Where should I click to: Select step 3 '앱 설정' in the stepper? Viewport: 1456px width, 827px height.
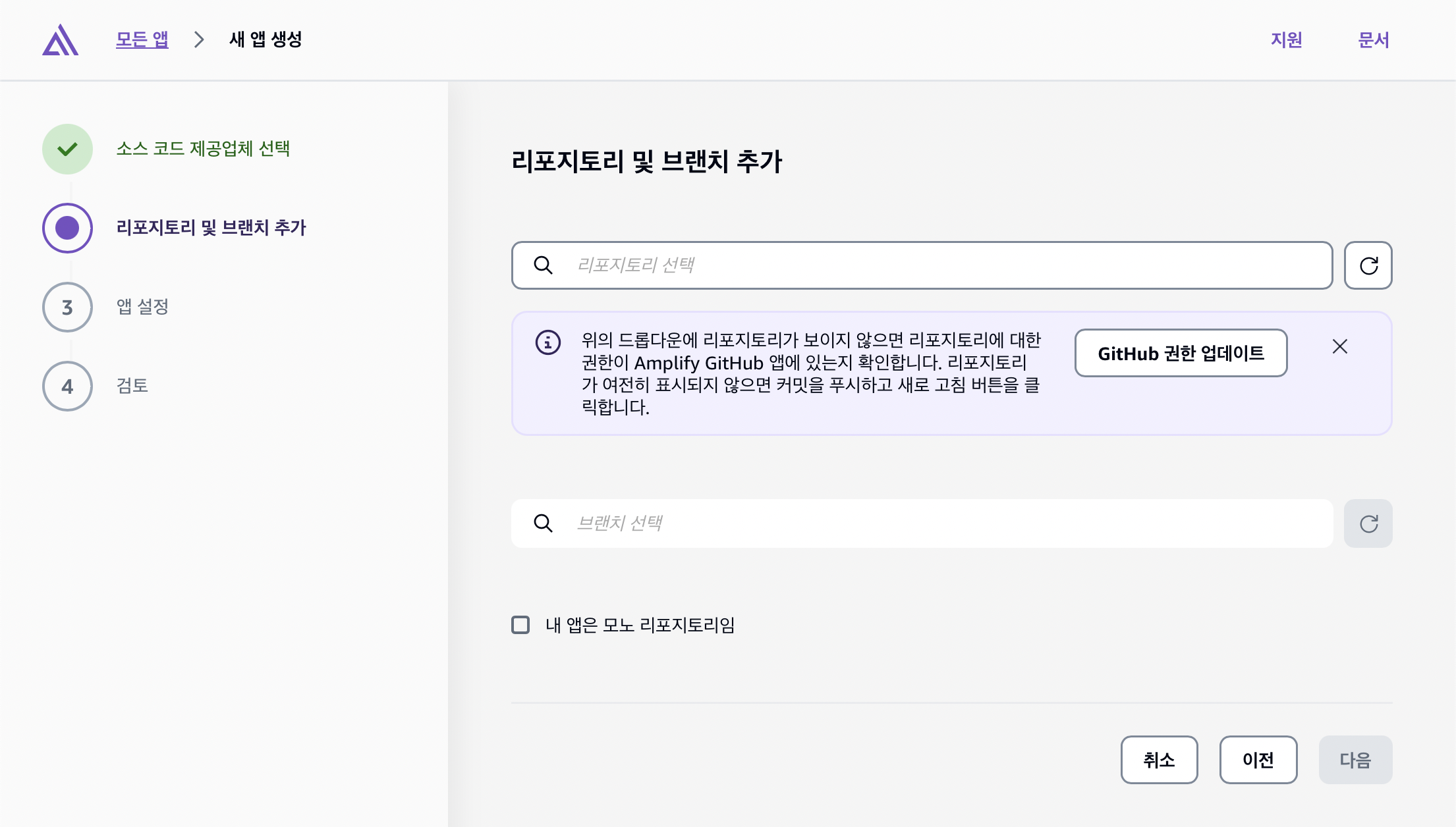pos(67,307)
